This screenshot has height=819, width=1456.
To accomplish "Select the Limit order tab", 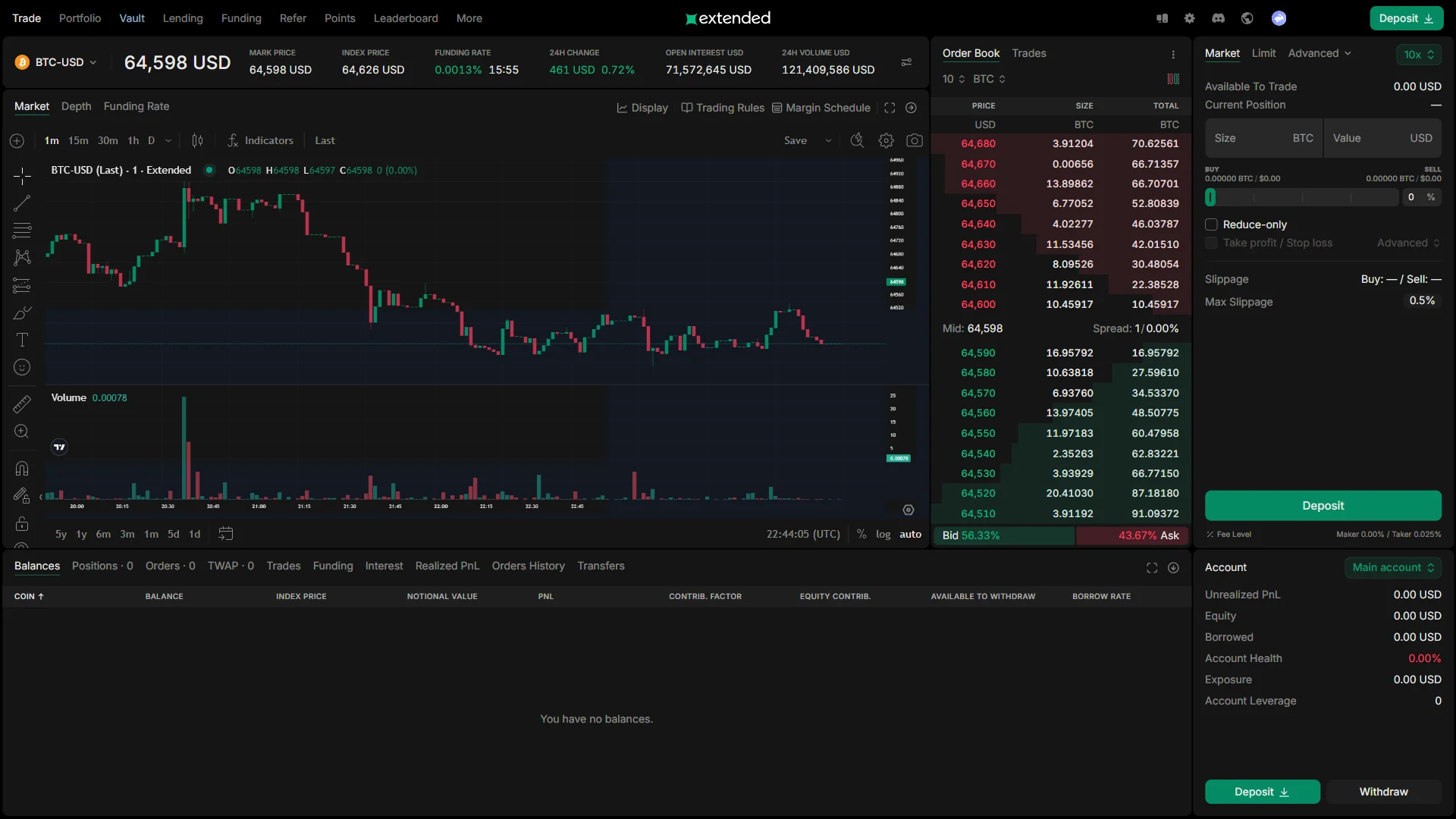I will pyautogui.click(x=1263, y=53).
